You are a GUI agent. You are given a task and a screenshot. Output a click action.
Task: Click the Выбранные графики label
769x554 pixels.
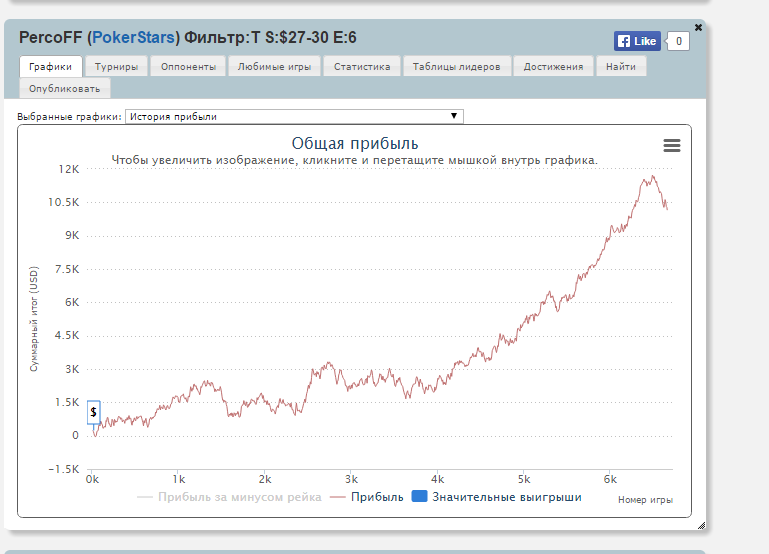(69, 117)
